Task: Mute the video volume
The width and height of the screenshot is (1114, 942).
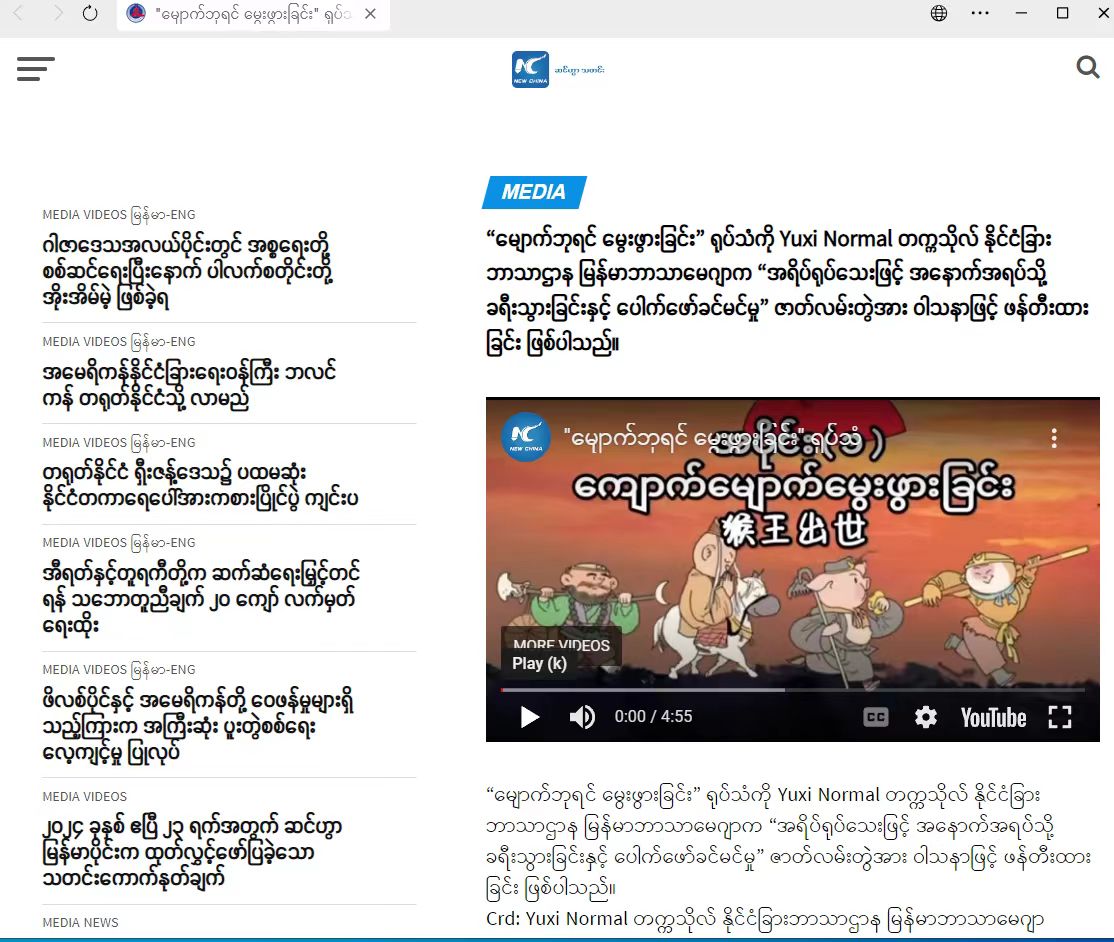Action: [x=582, y=717]
